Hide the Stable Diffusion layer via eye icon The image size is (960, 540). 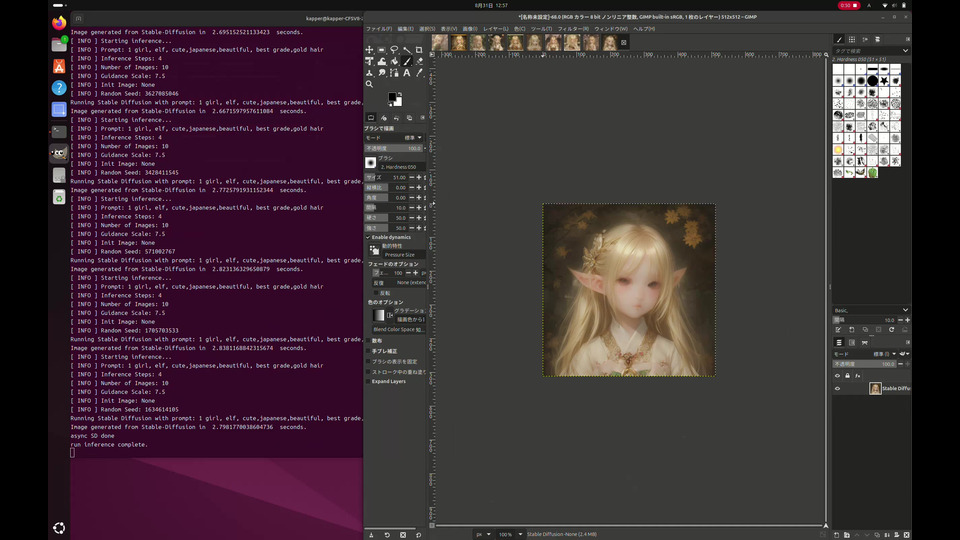pos(838,388)
